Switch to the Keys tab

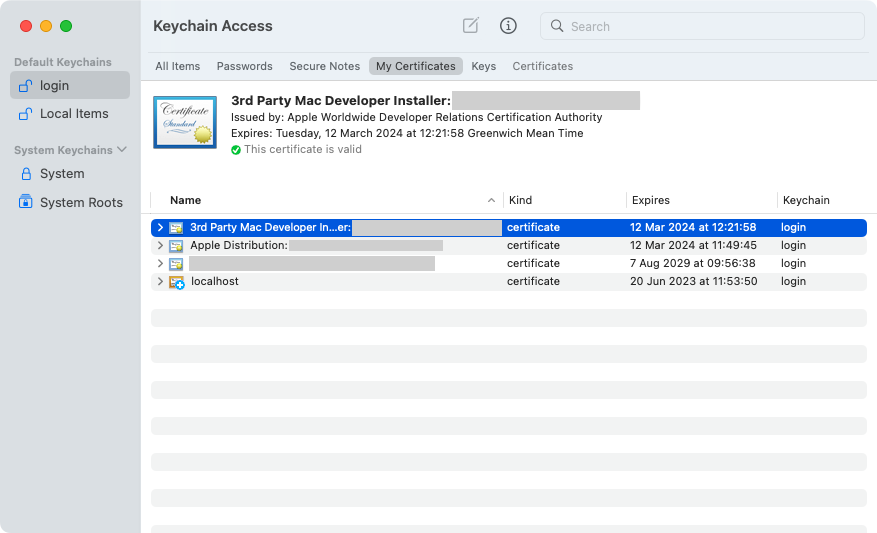click(x=483, y=66)
